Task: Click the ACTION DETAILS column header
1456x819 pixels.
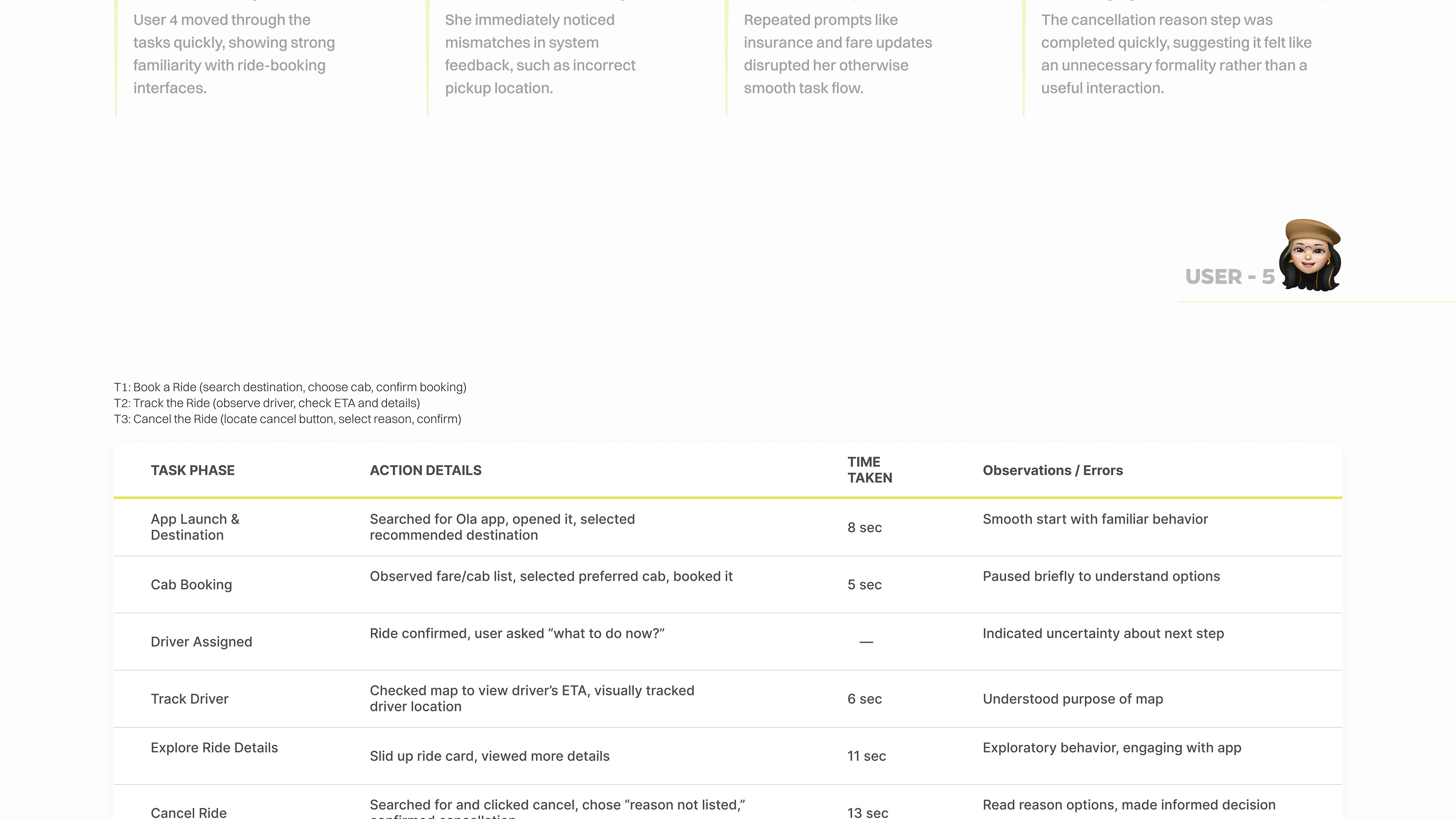Action: tap(425, 470)
